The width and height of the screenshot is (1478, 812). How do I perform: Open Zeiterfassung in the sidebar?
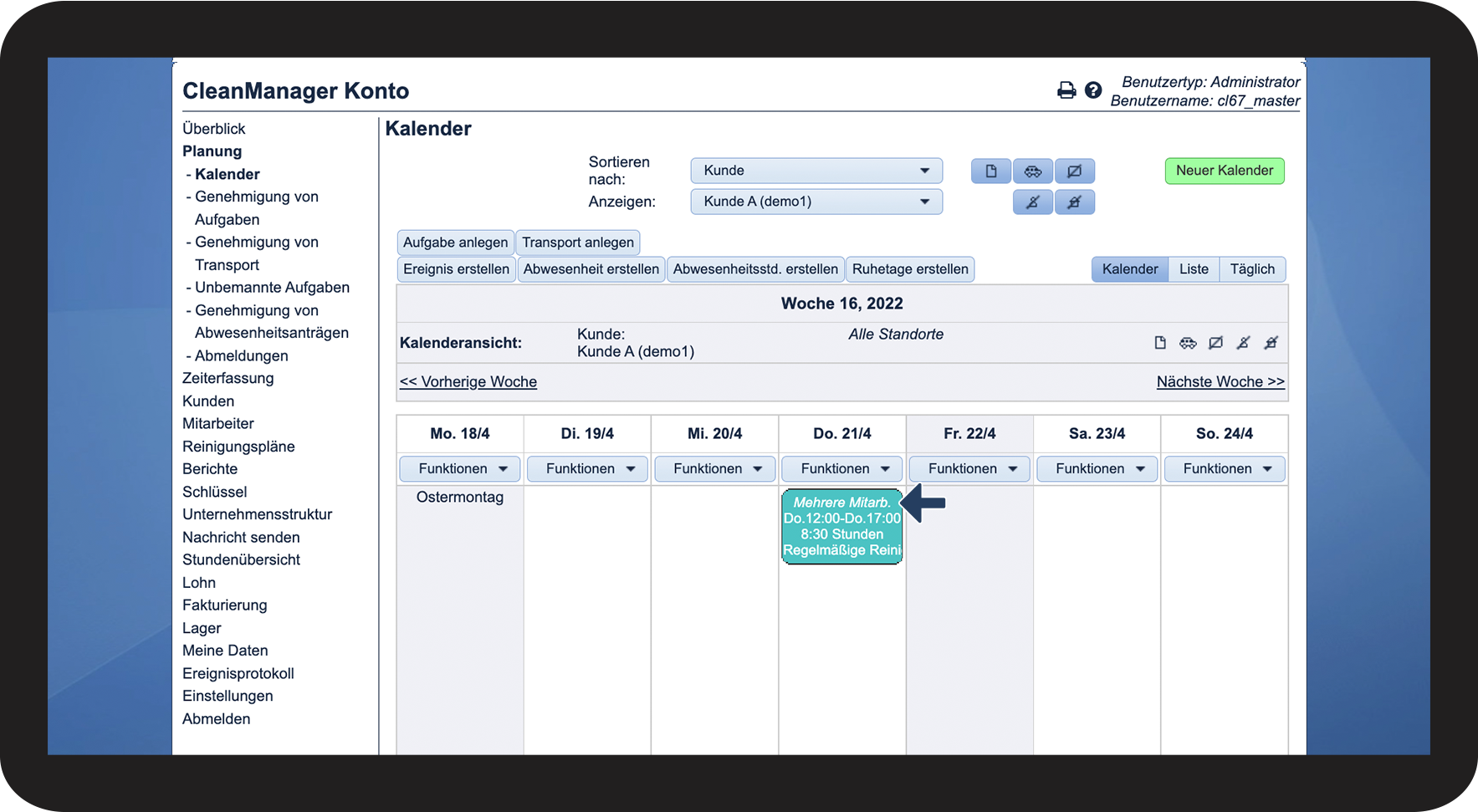pos(228,379)
